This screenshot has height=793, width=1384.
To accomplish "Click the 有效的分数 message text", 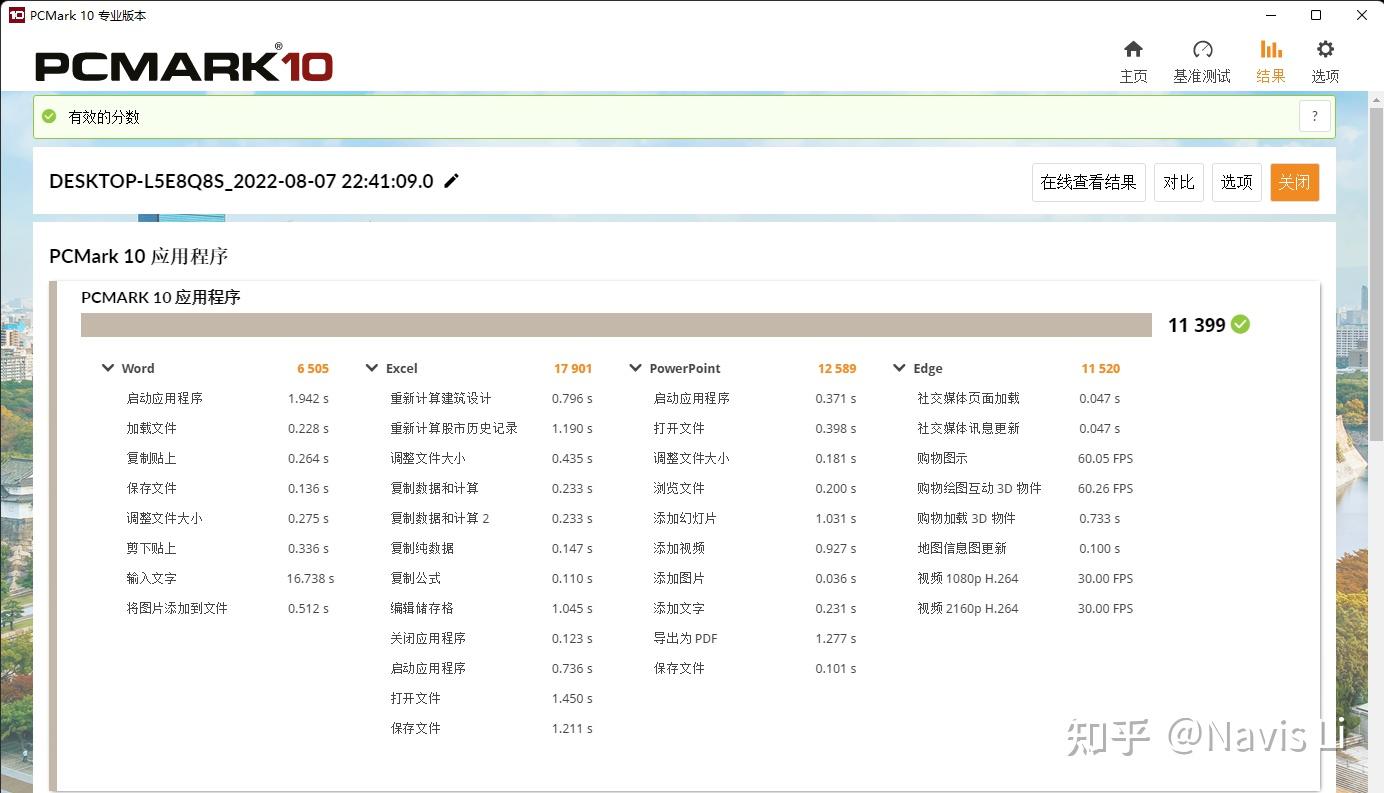I will tap(104, 117).
